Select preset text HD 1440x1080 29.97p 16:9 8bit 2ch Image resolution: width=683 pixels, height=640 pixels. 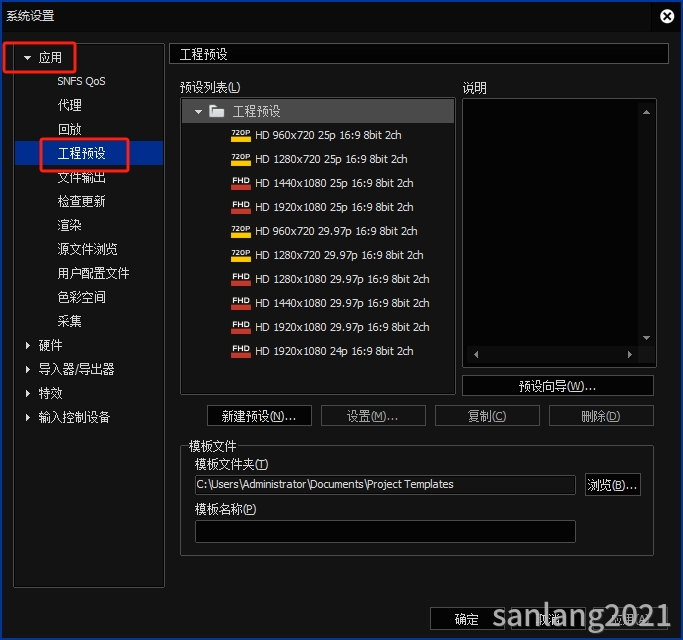pos(342,303)
